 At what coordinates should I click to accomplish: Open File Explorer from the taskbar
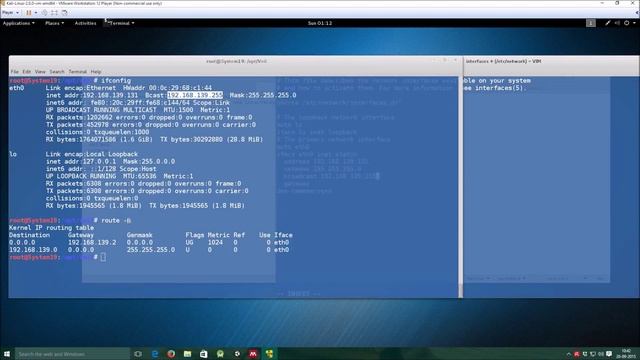[187, 354]
